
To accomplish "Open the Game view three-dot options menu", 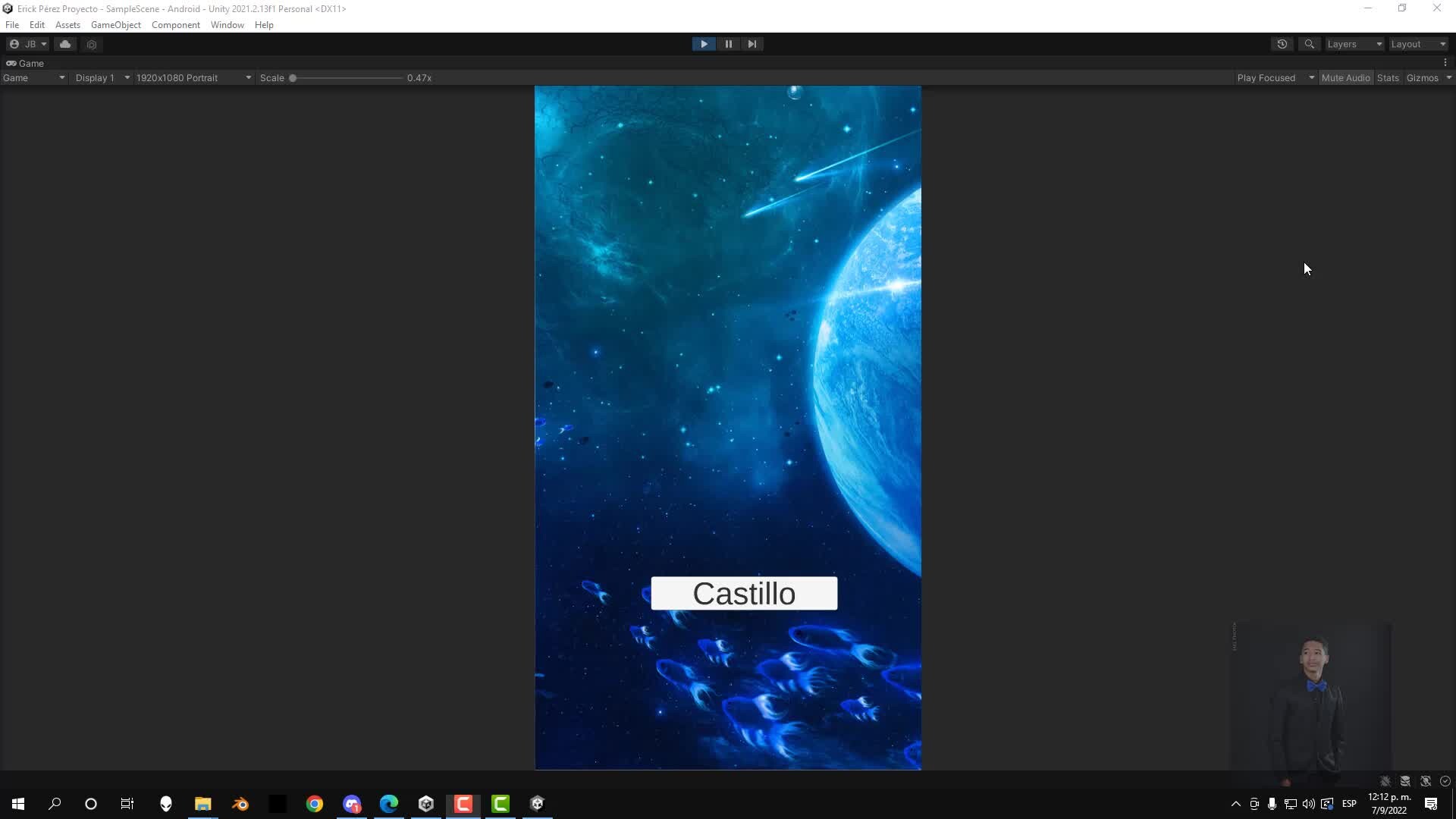I will pyautogui.click(x=1447, y=63).
